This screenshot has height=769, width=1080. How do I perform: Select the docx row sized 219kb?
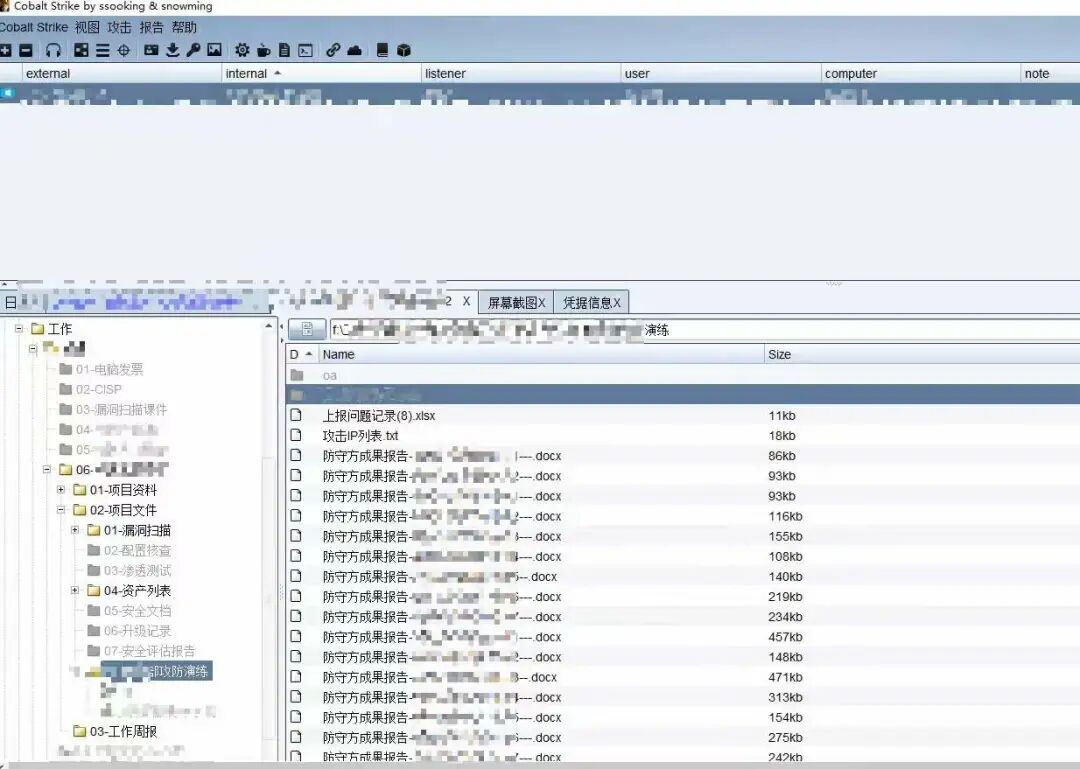pyautogui.click(x=683, y=597)
